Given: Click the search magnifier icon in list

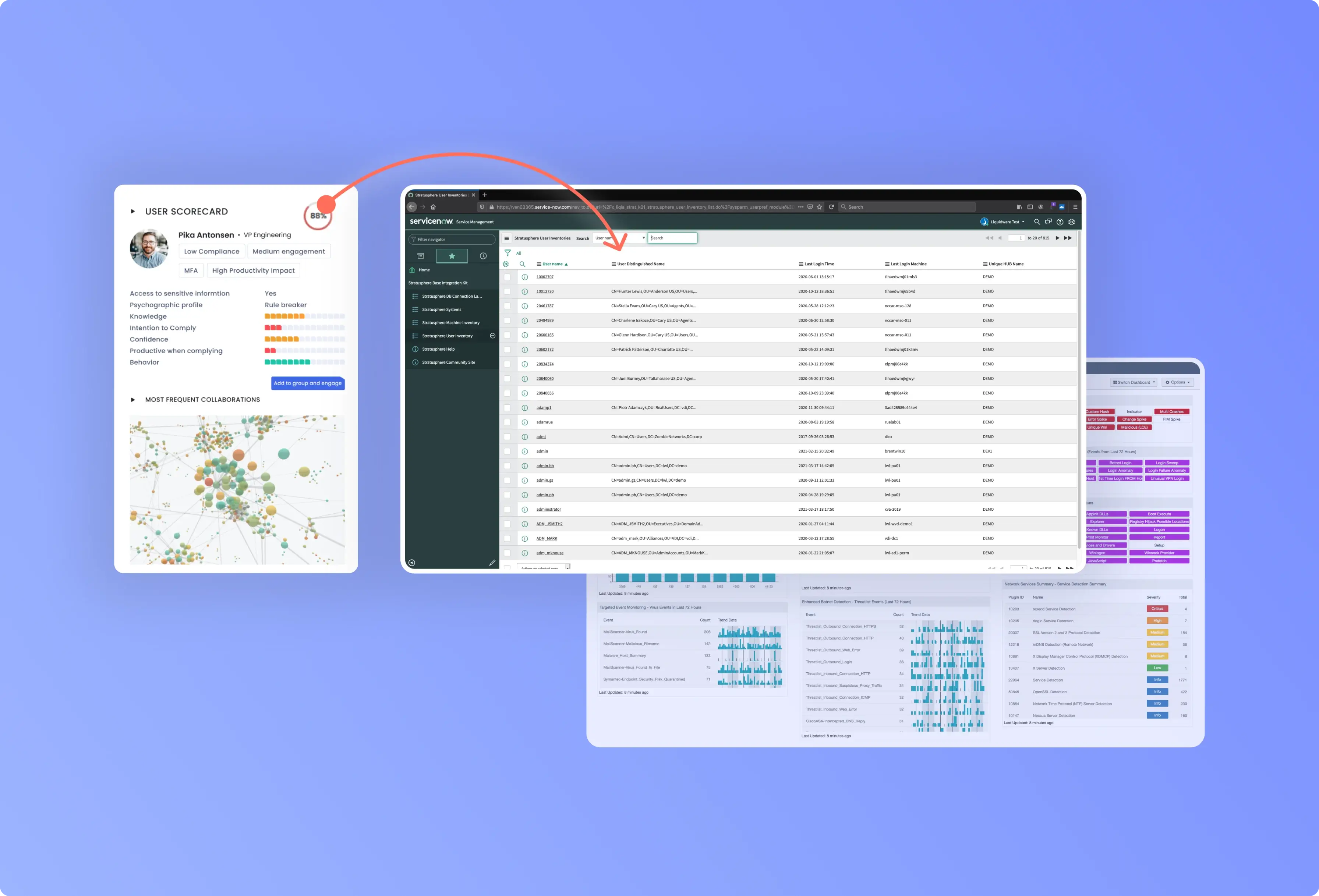Looking at the screenshot, I should [522, 263].
